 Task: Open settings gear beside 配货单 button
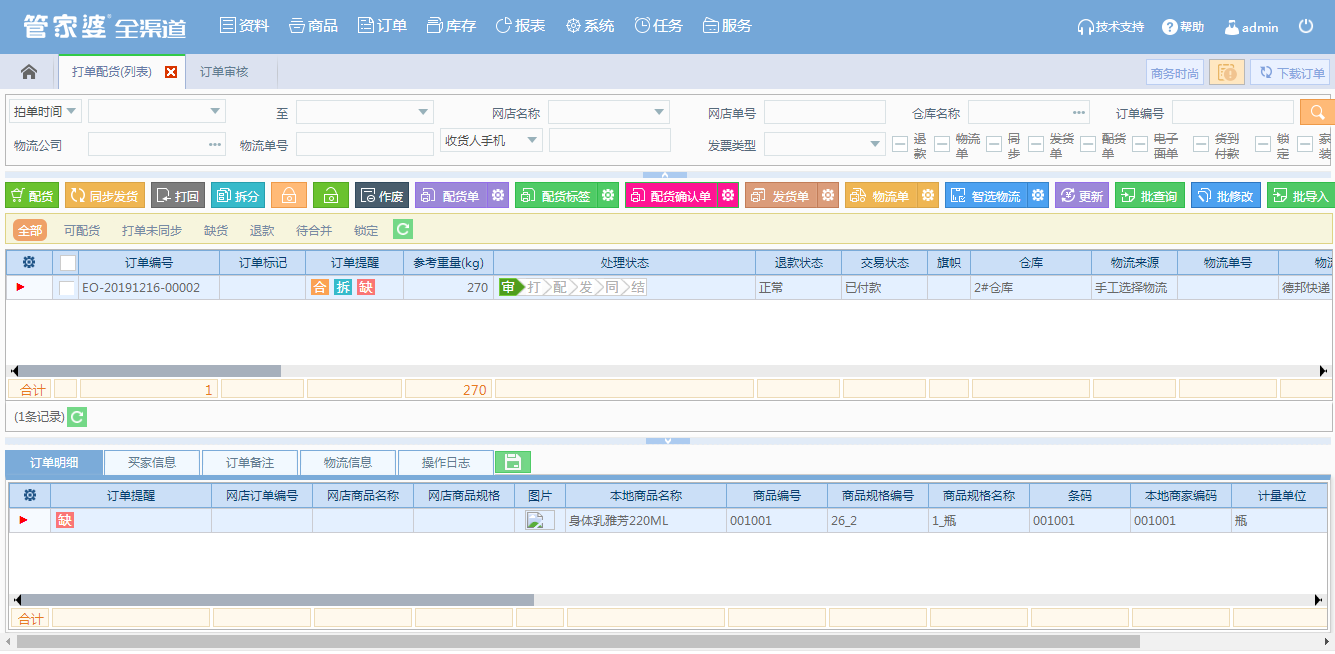[497, 196]
